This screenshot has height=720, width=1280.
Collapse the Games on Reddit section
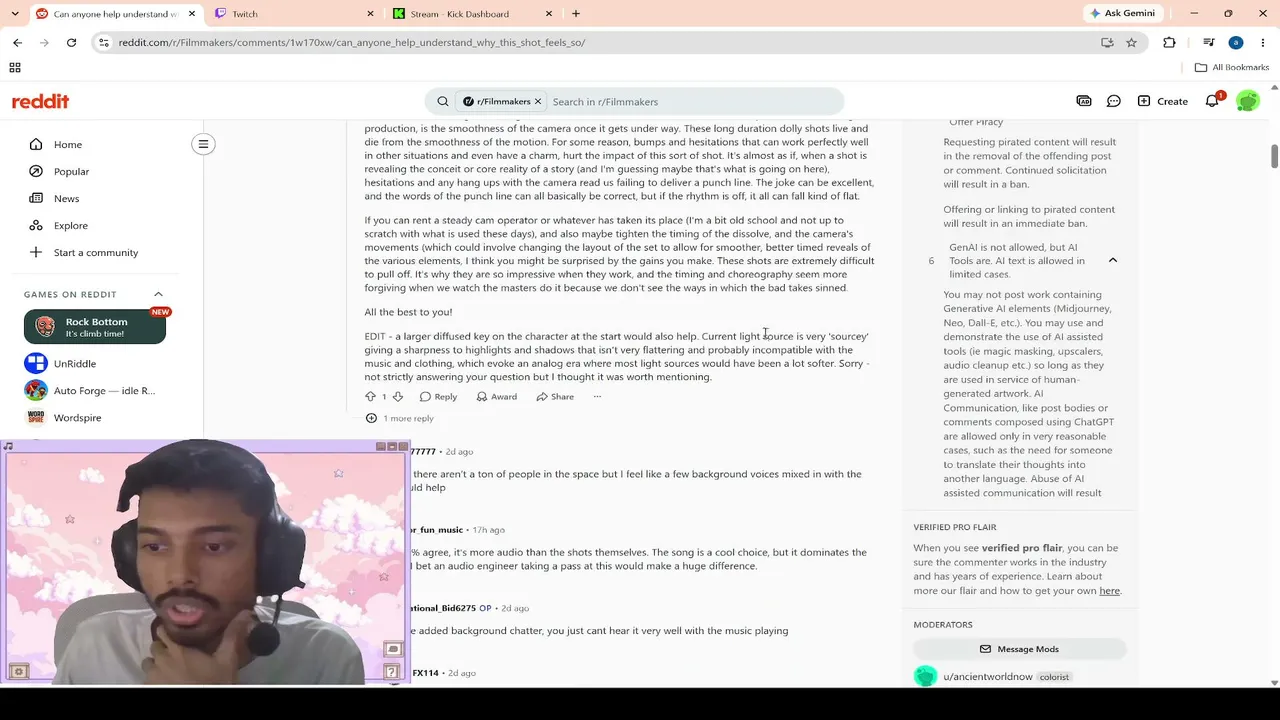[158, 294]
